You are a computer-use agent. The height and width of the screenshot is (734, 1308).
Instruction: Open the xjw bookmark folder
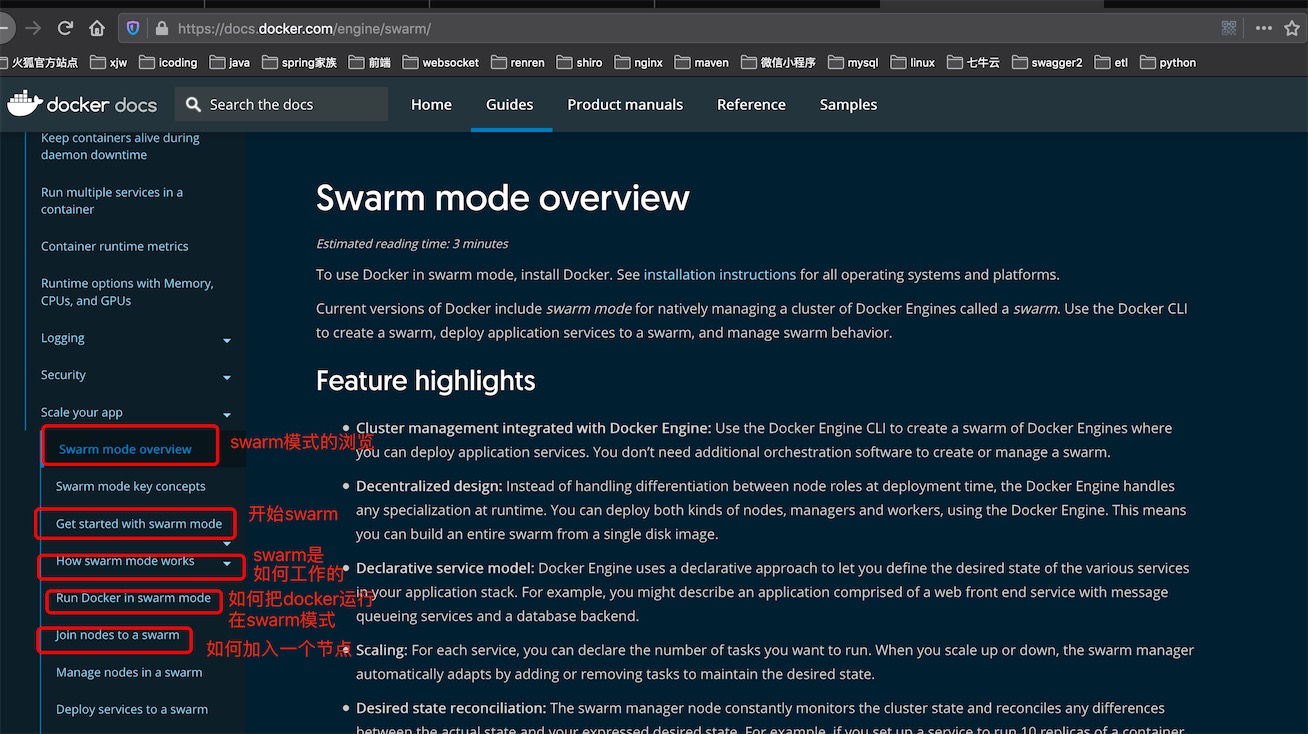(109, 62)
